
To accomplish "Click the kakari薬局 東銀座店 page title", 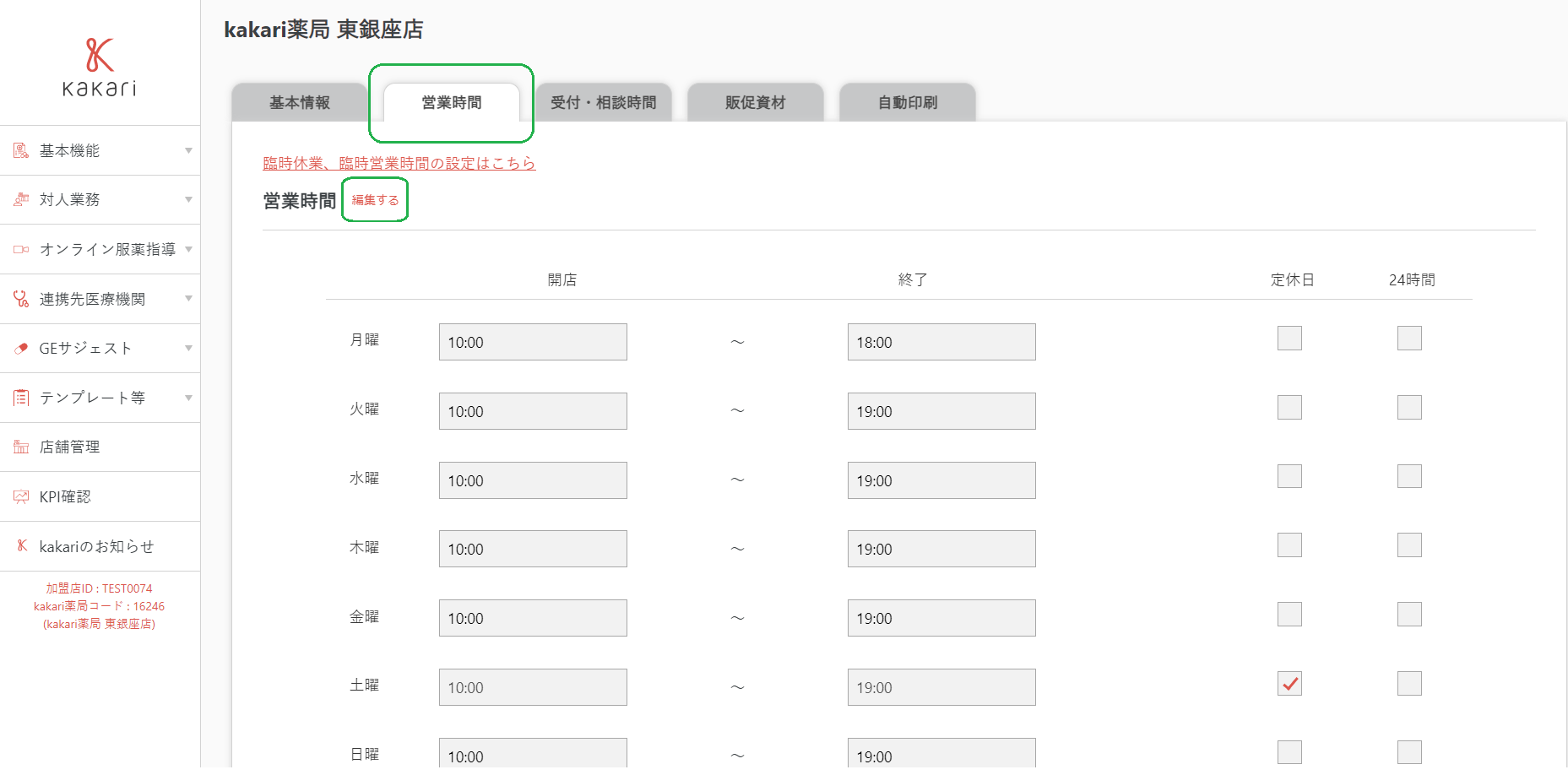I will point(323,30).
